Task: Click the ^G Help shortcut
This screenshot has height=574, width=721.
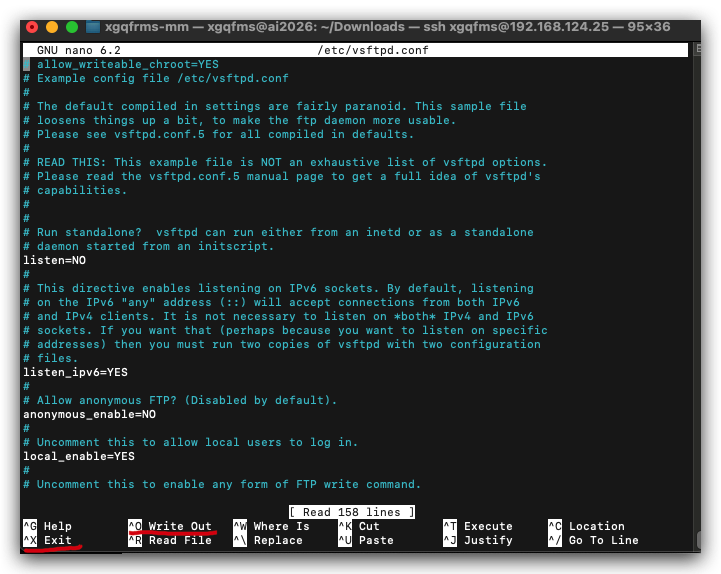Action: (48, 526)
